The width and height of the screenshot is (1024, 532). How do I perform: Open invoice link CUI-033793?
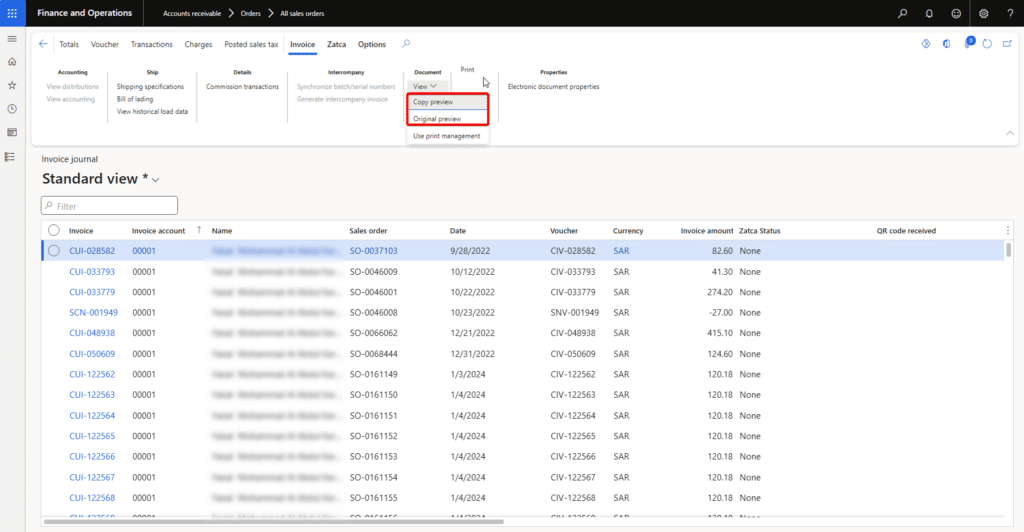(x=92, y=272)
